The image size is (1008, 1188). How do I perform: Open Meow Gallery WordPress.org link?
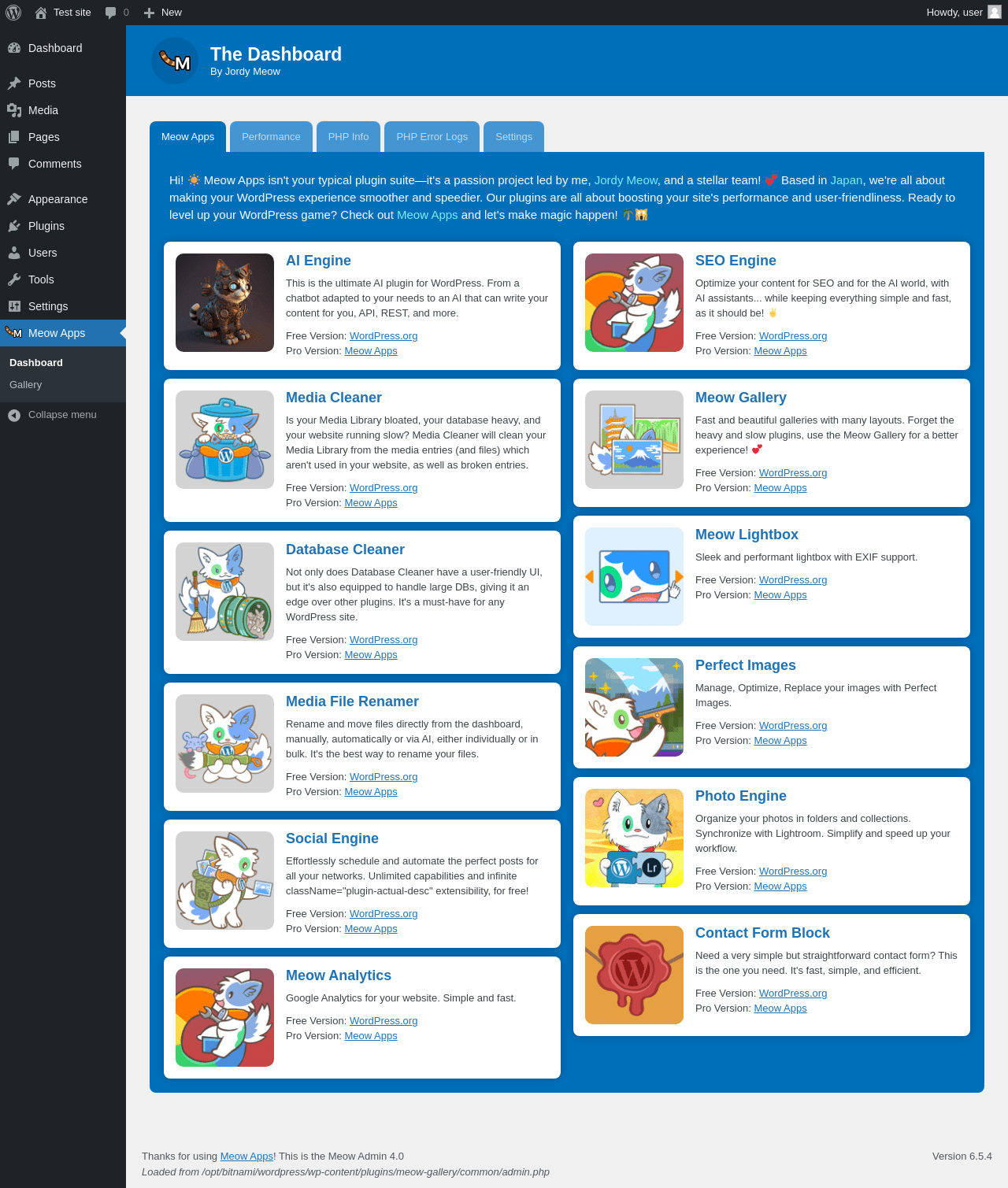(x=793, y=473)
